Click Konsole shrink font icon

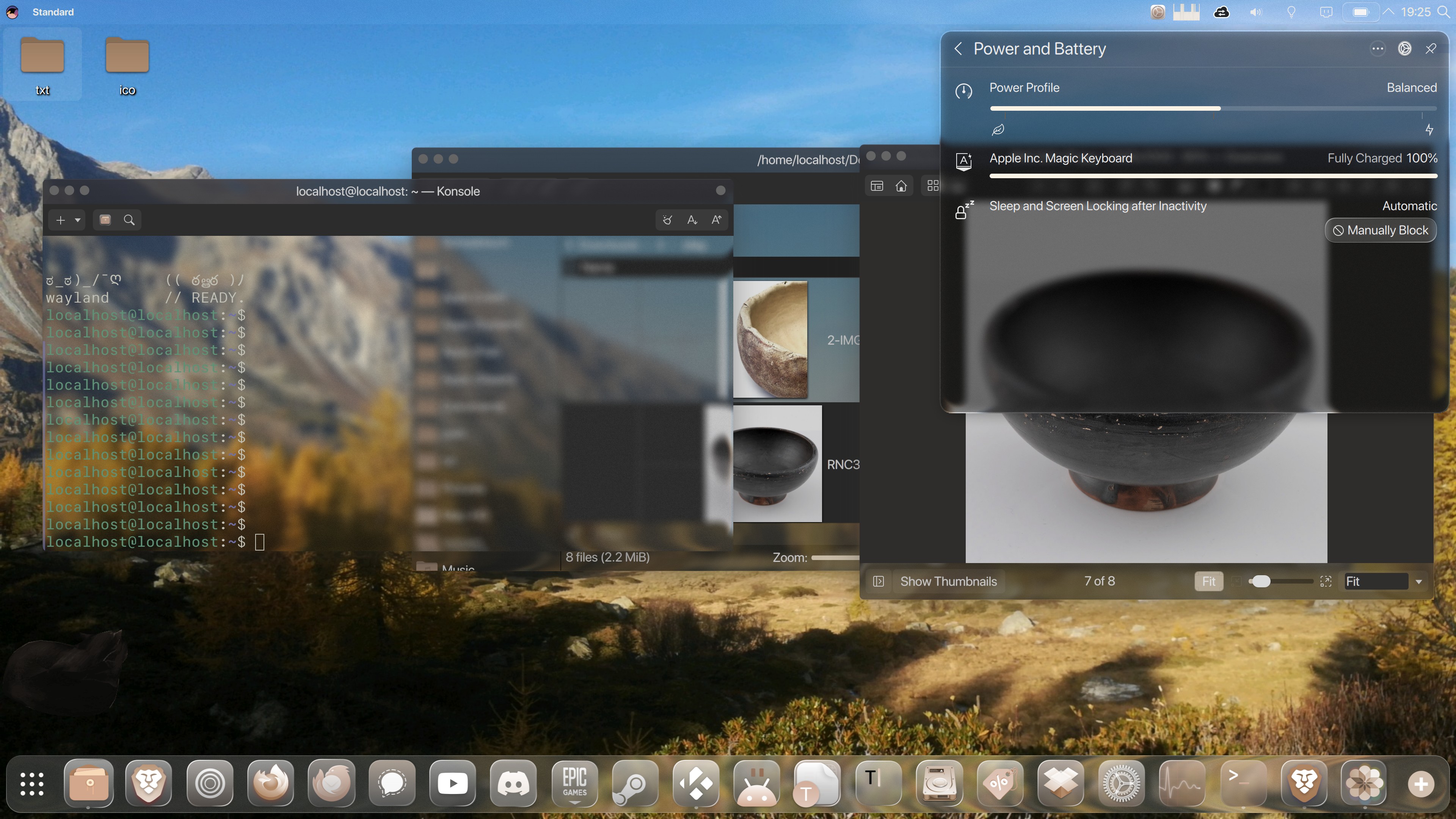click(x=692, y=220)
